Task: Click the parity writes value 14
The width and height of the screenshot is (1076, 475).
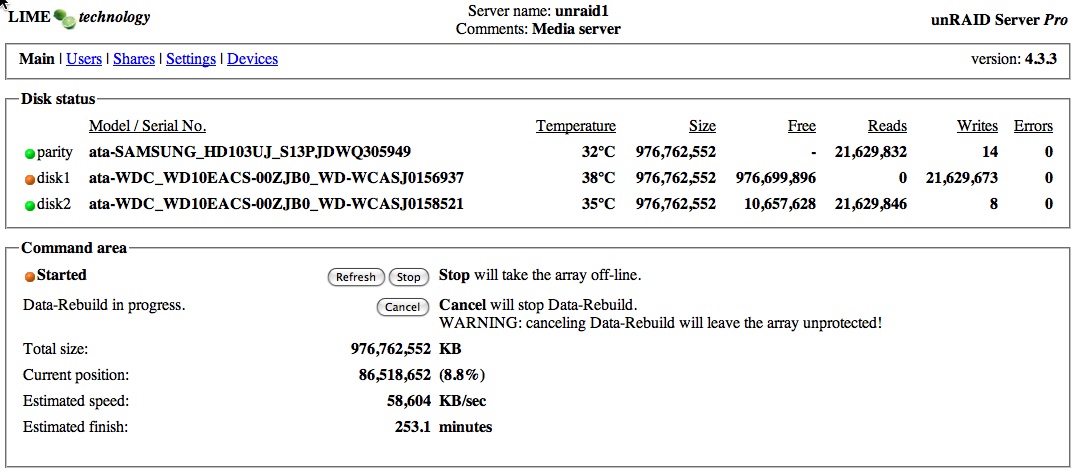Action: point(990,152)
